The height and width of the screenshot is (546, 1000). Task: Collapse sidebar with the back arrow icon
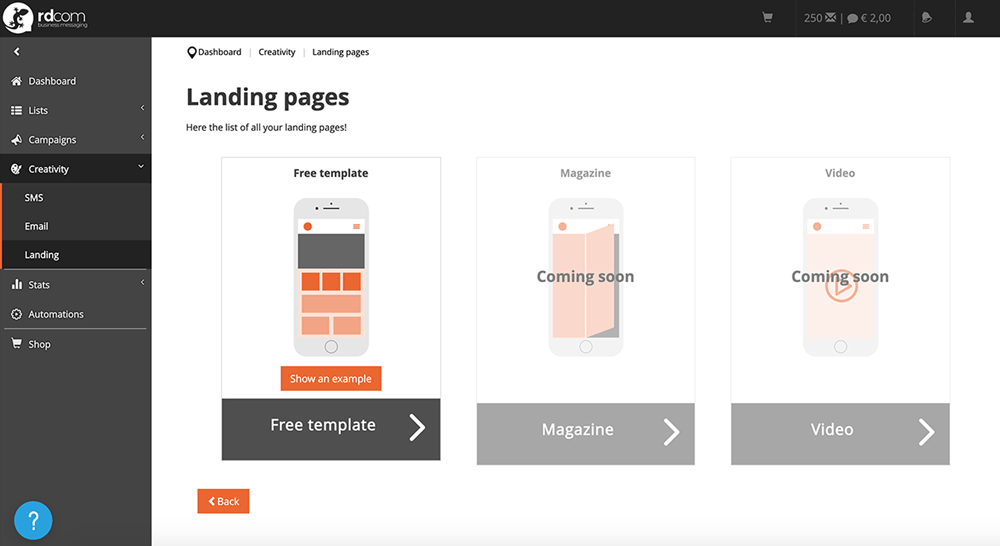(17, 51)
